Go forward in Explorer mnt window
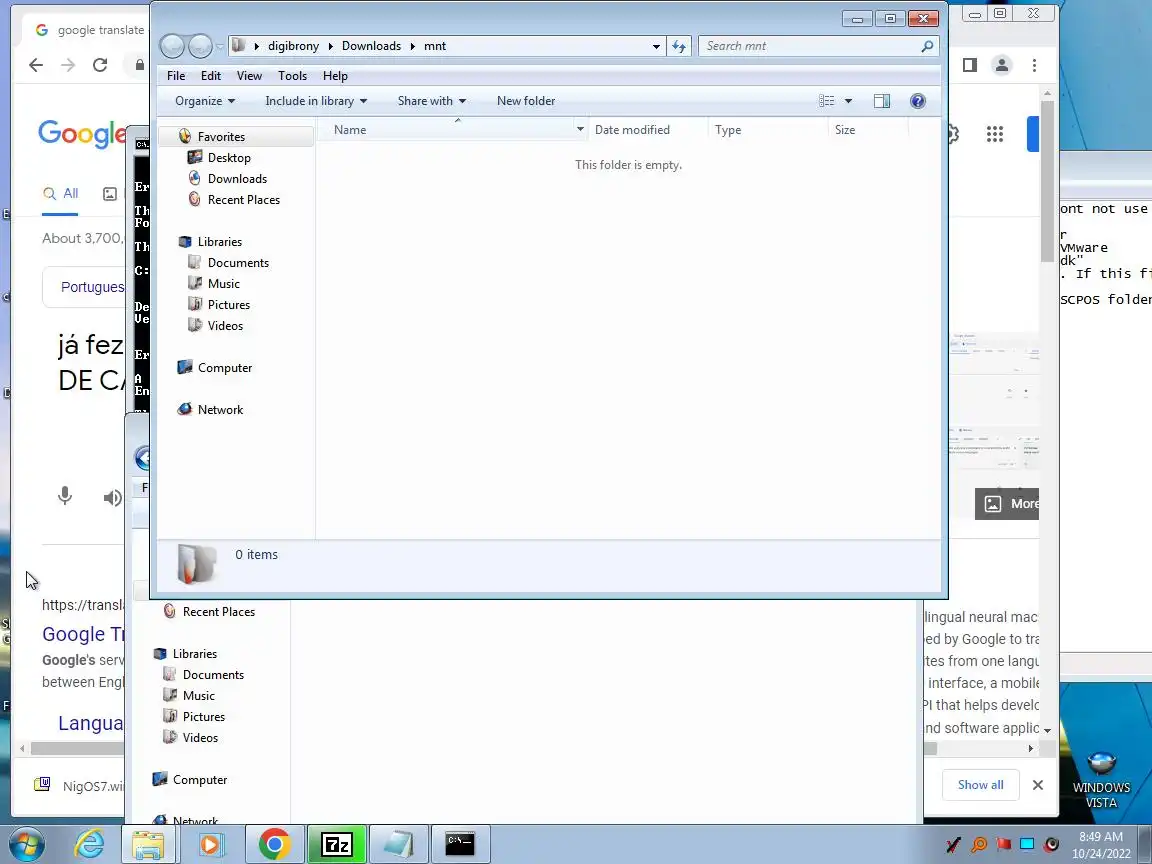The image size is (1152, 864). (x=200, y=46)
